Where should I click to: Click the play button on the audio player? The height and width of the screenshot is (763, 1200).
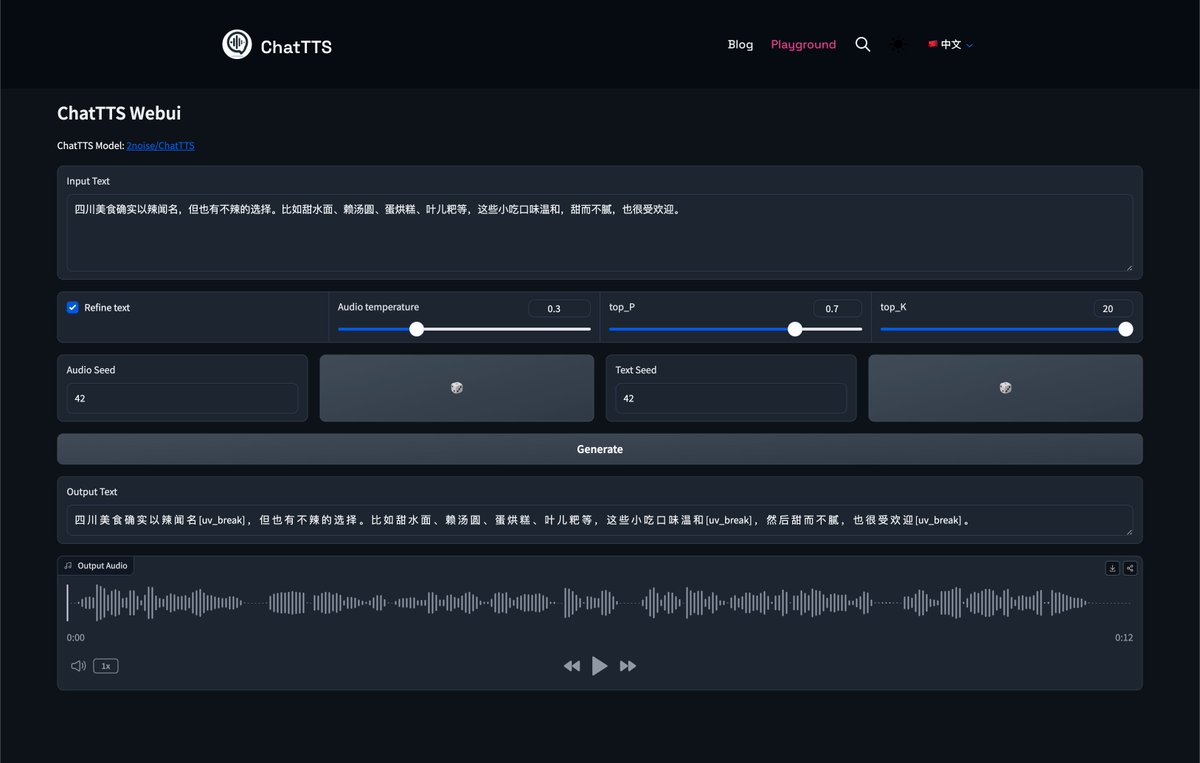coord(599,665)
